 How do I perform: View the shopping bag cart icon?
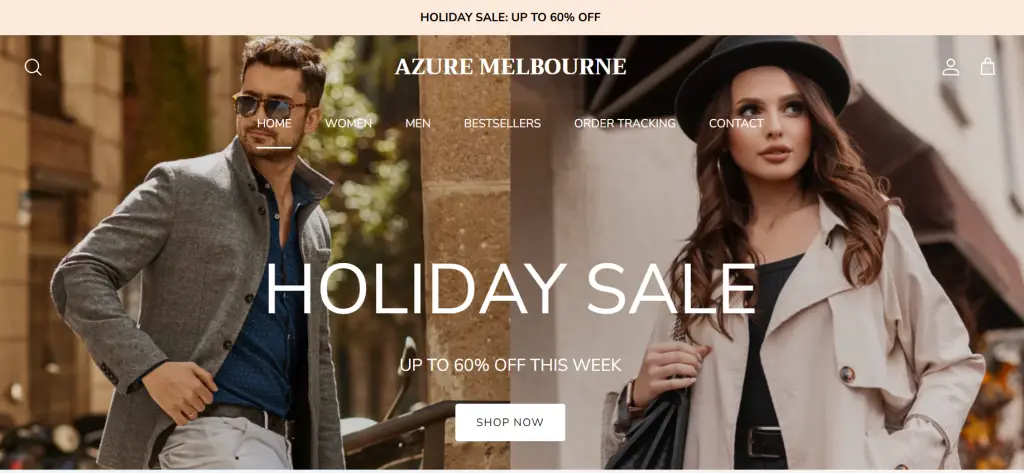[987, 66]
